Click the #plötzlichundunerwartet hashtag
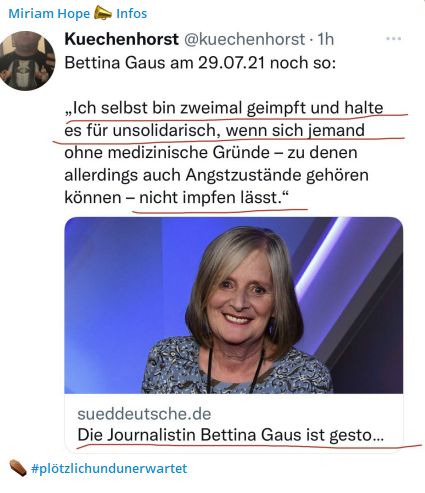 pyautogui.click(x=109, y=468)
